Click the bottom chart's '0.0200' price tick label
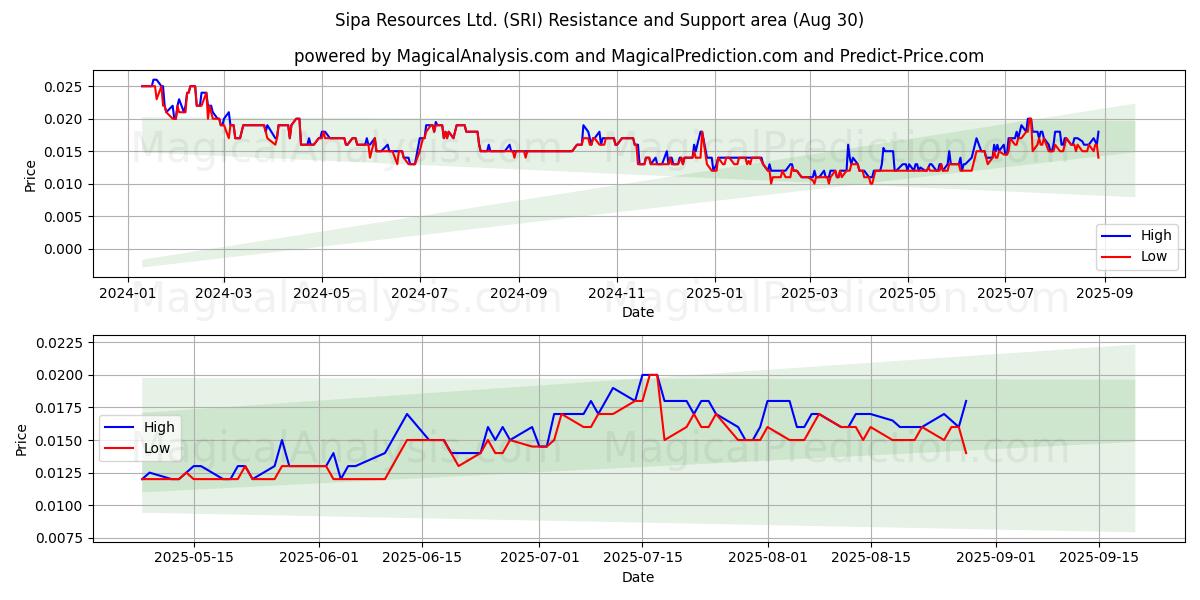The image size is (1200, 600). point(60,375)
